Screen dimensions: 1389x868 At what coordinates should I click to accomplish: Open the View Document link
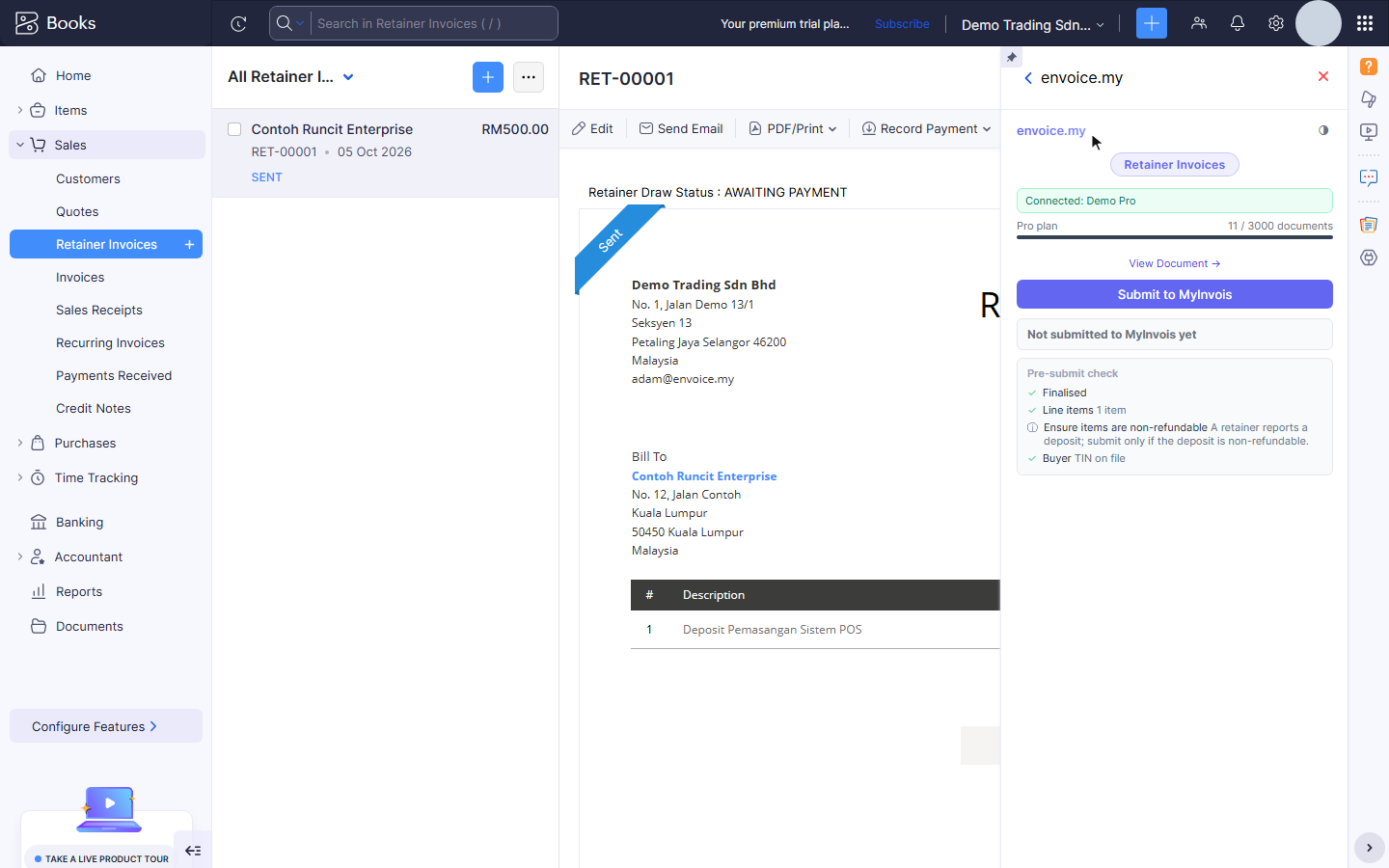[1175, 263]
